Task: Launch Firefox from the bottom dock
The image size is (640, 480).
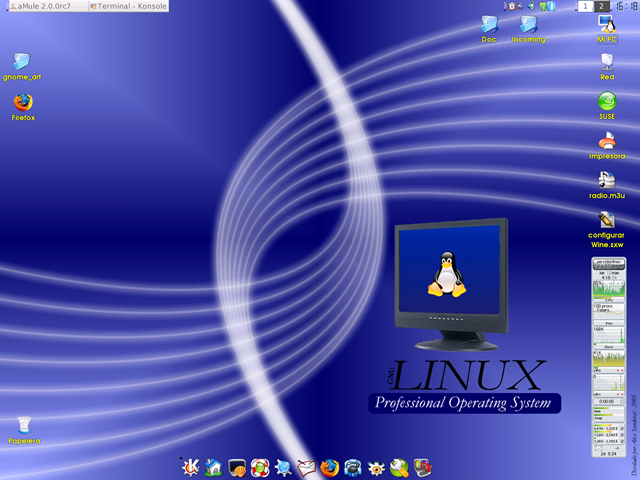Action: [329, 468]
